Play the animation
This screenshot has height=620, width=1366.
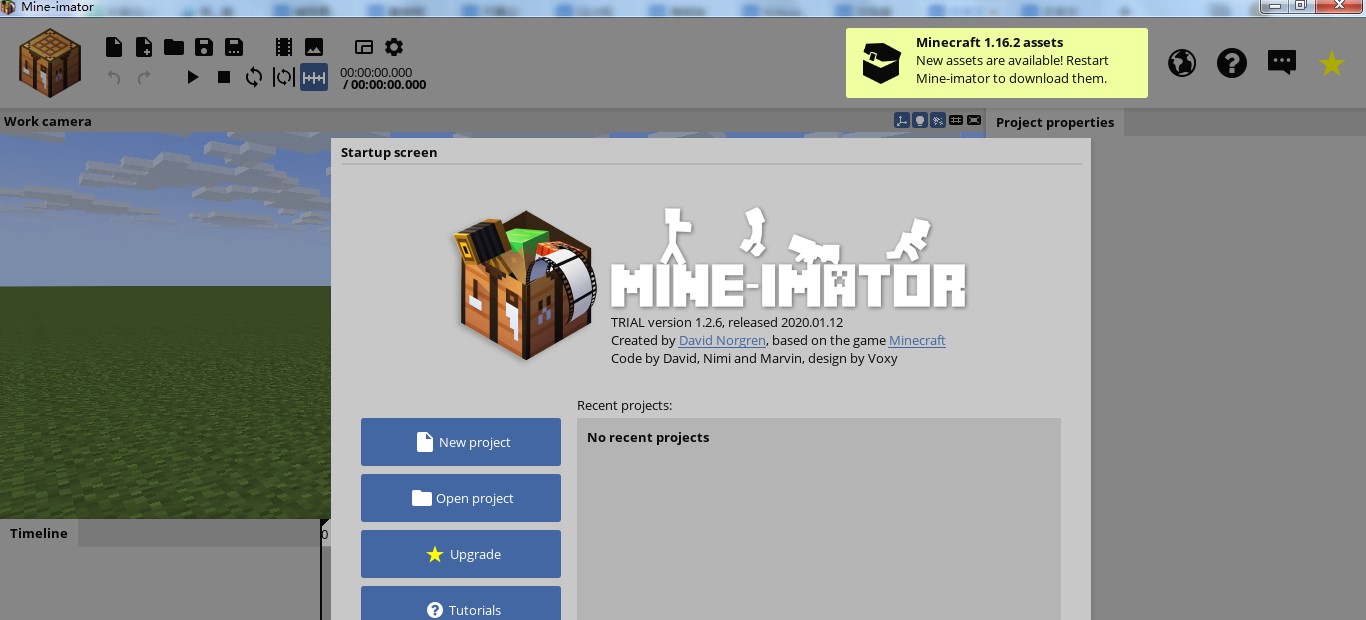(193, 77)
